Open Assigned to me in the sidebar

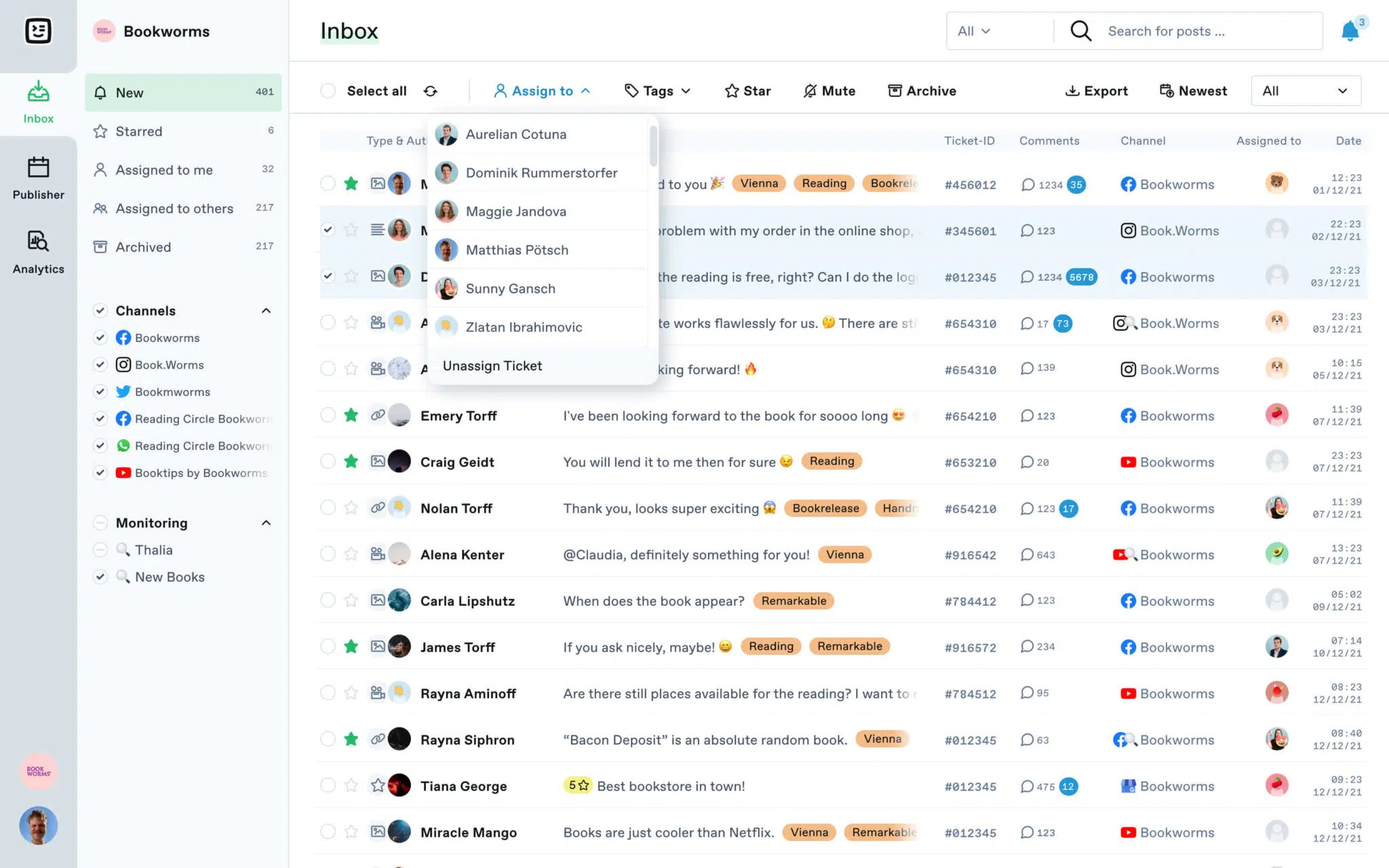(x=164, y=170)
